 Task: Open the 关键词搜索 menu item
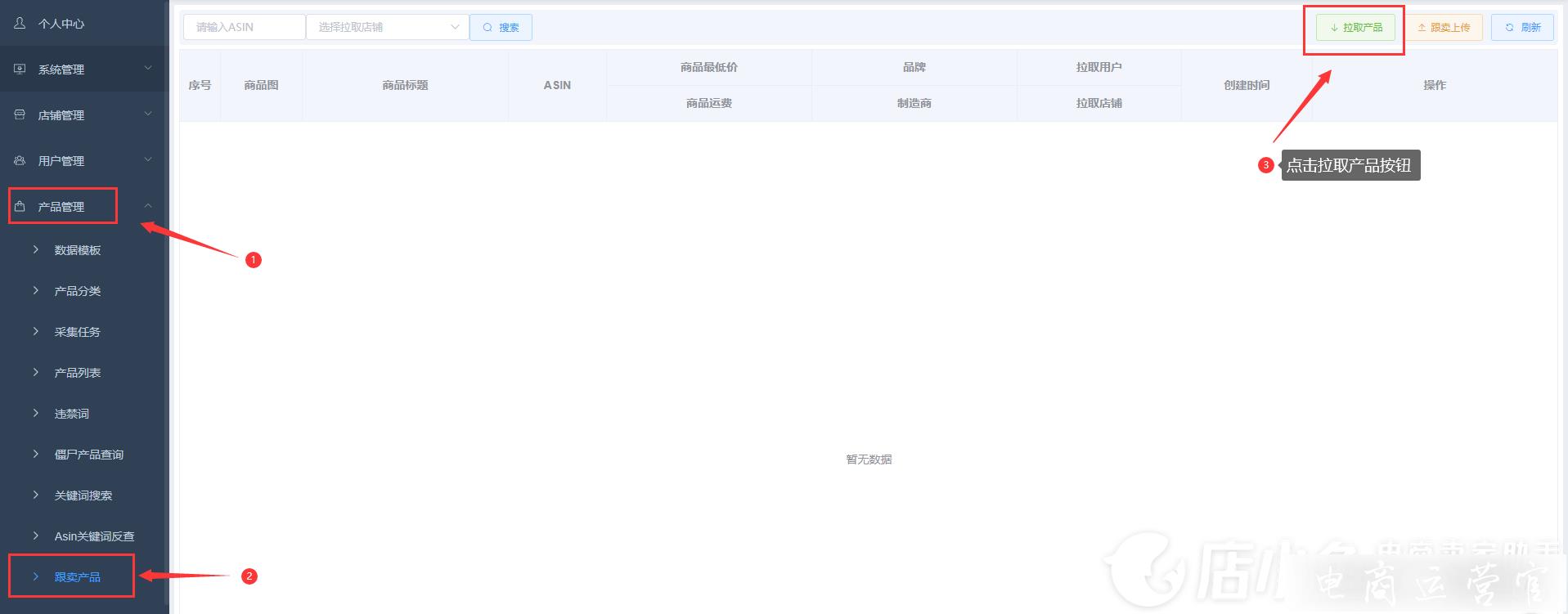[x=83, y=495]
